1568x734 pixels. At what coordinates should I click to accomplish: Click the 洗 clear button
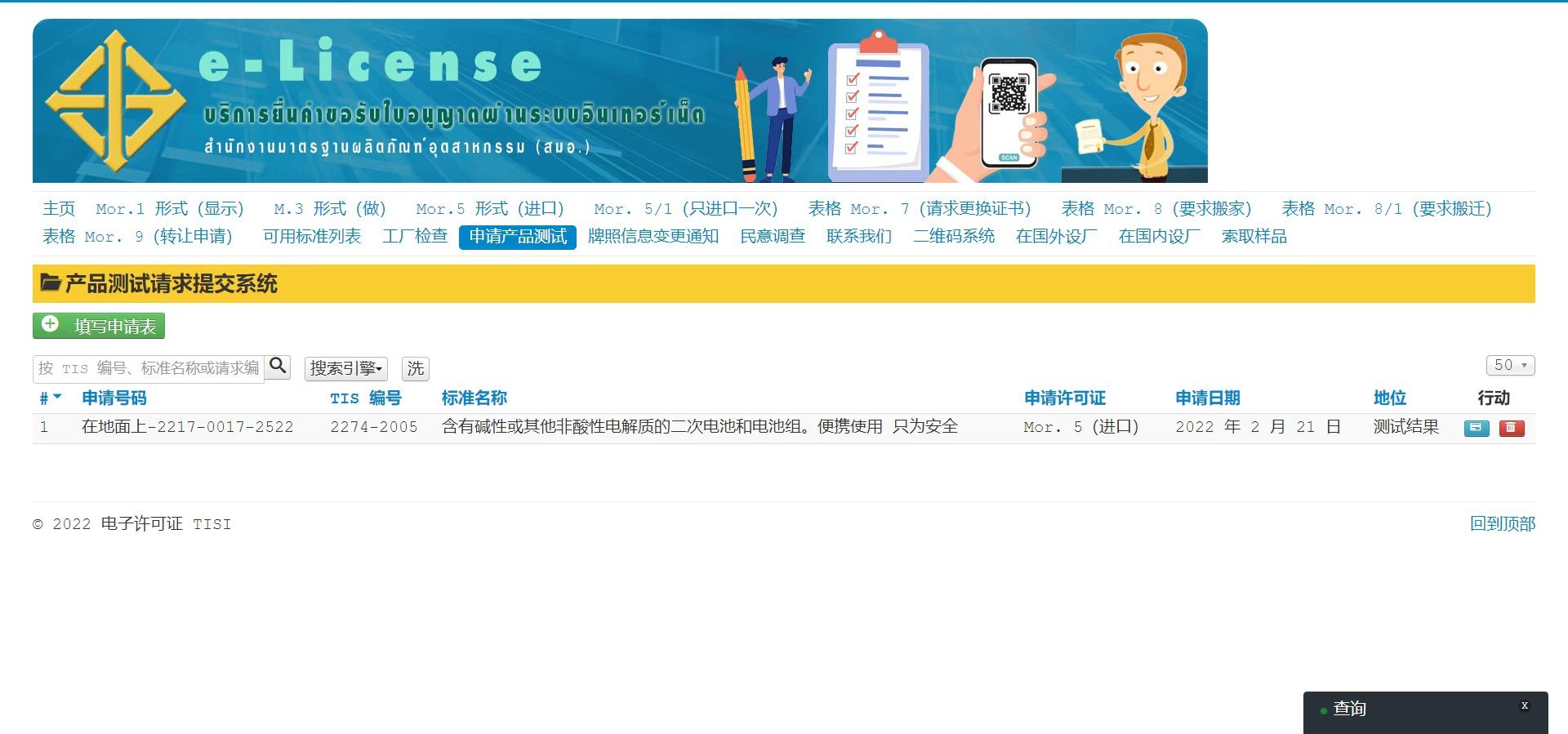pos(416,368)
